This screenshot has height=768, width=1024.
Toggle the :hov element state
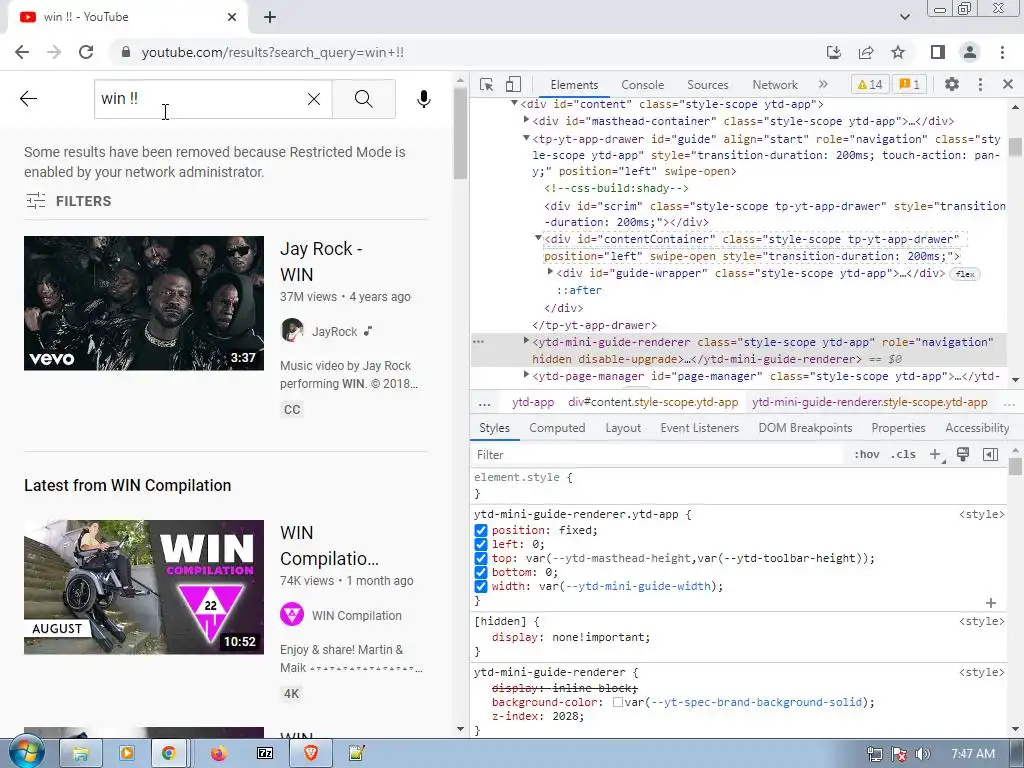[x=867, y=455]
